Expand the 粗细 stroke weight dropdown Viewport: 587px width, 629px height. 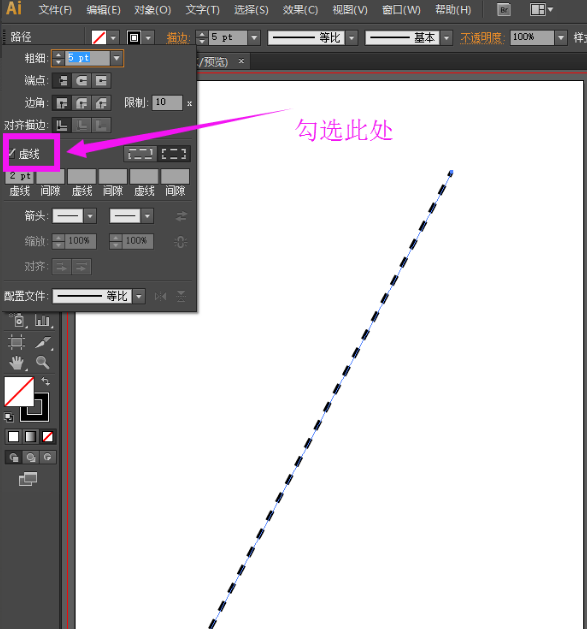117,58
